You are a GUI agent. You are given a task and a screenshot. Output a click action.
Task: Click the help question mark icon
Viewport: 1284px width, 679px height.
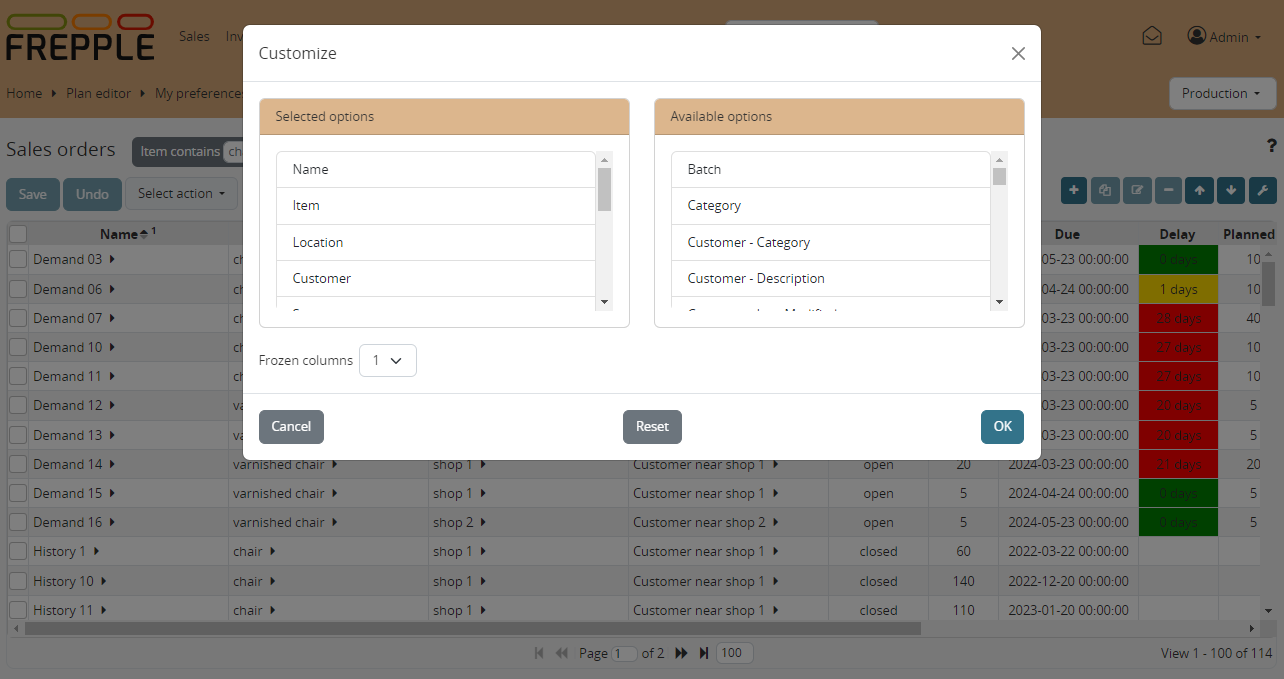[1271, 146]
